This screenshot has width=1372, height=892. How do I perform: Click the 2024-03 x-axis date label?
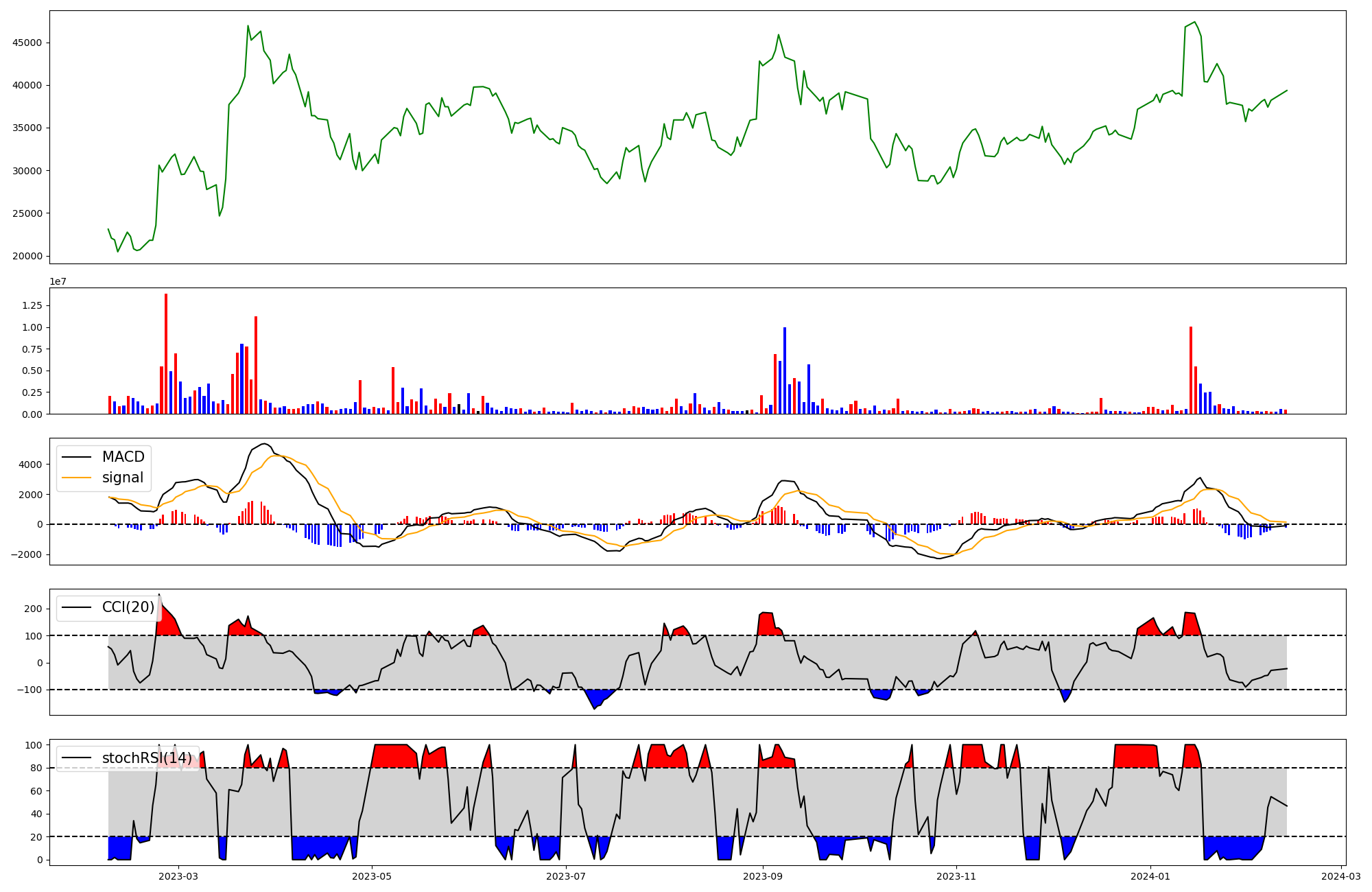(x=1340, y=876)
